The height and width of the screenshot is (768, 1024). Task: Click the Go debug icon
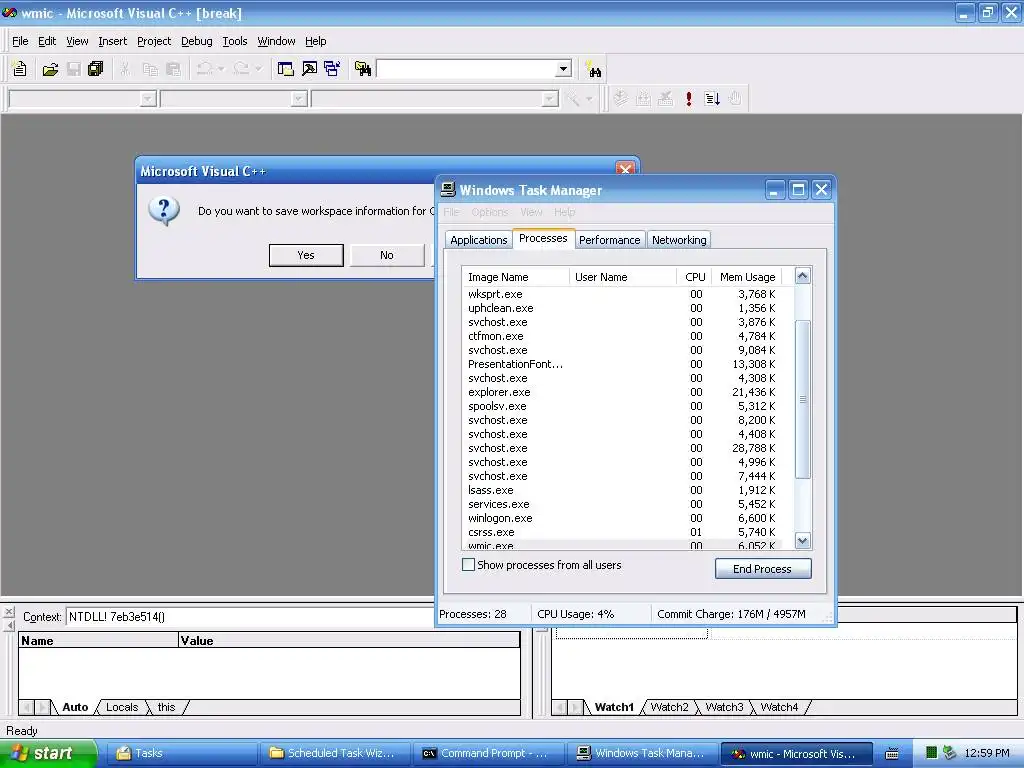pos(712,99)
